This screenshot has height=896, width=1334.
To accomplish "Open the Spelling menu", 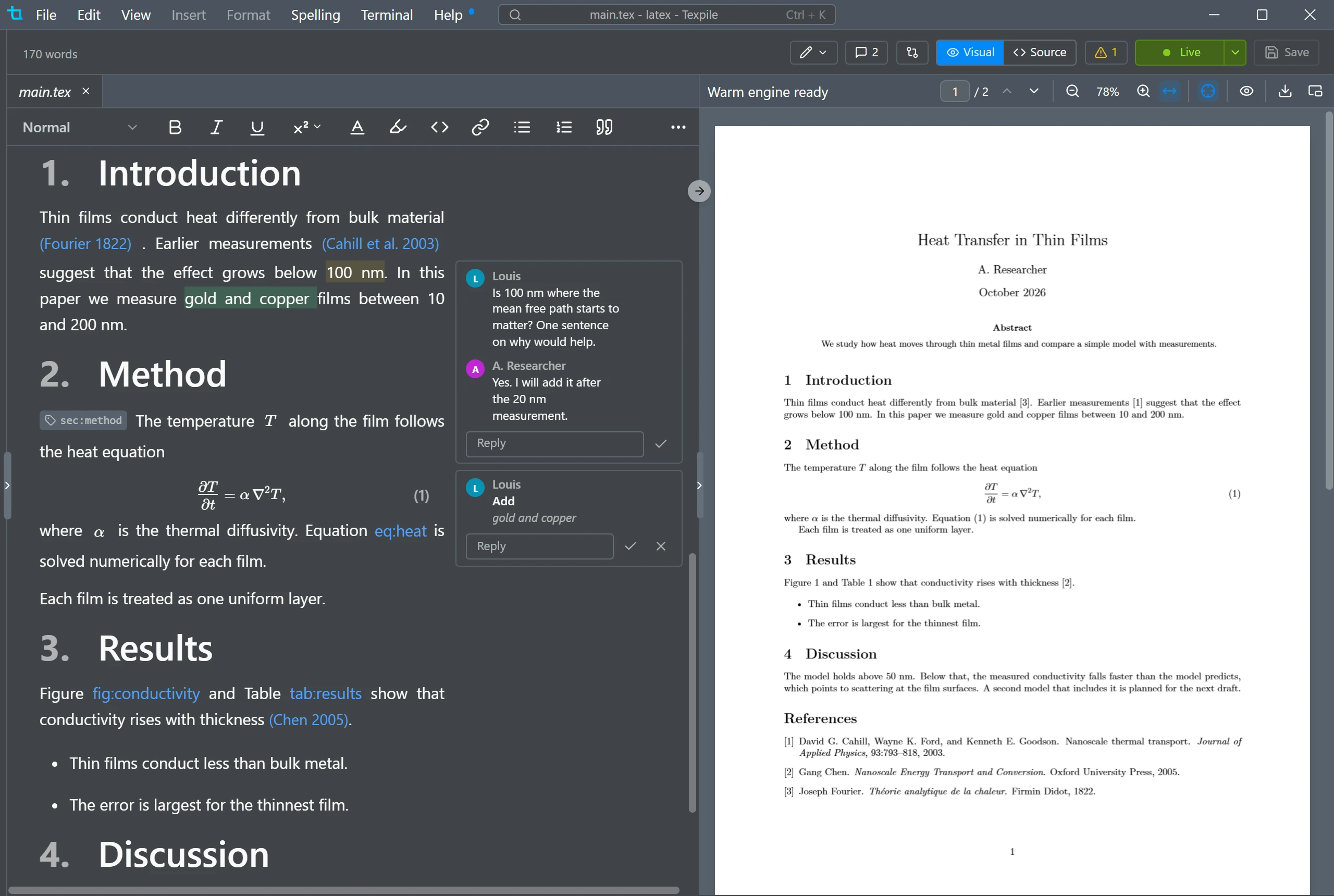I will coord(315,15).
